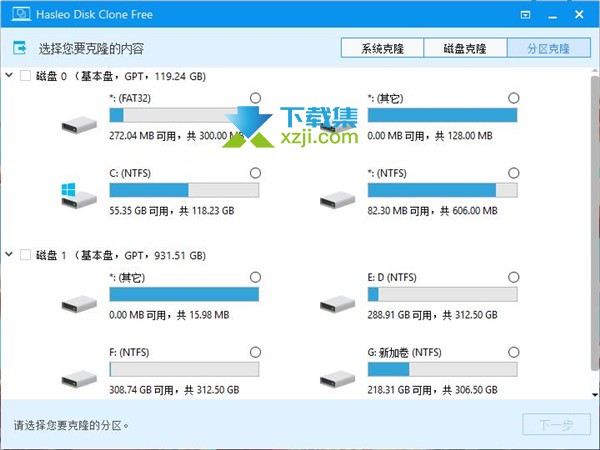This screenshot has width=600, height=450.
Task: Click the text 308.74 GB 可用, 共 312.50 GB
Action: click(x=174, y=390)
